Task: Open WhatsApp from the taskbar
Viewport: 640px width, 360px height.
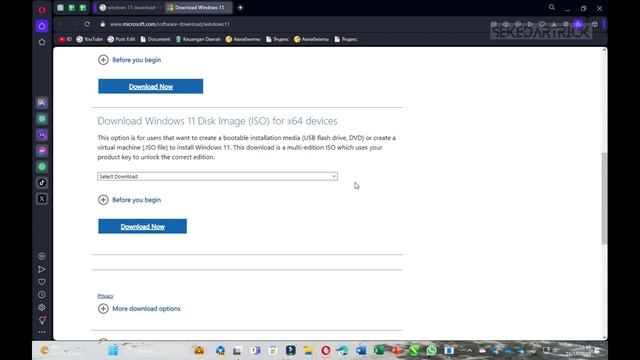Action: (x=431, y=350)
